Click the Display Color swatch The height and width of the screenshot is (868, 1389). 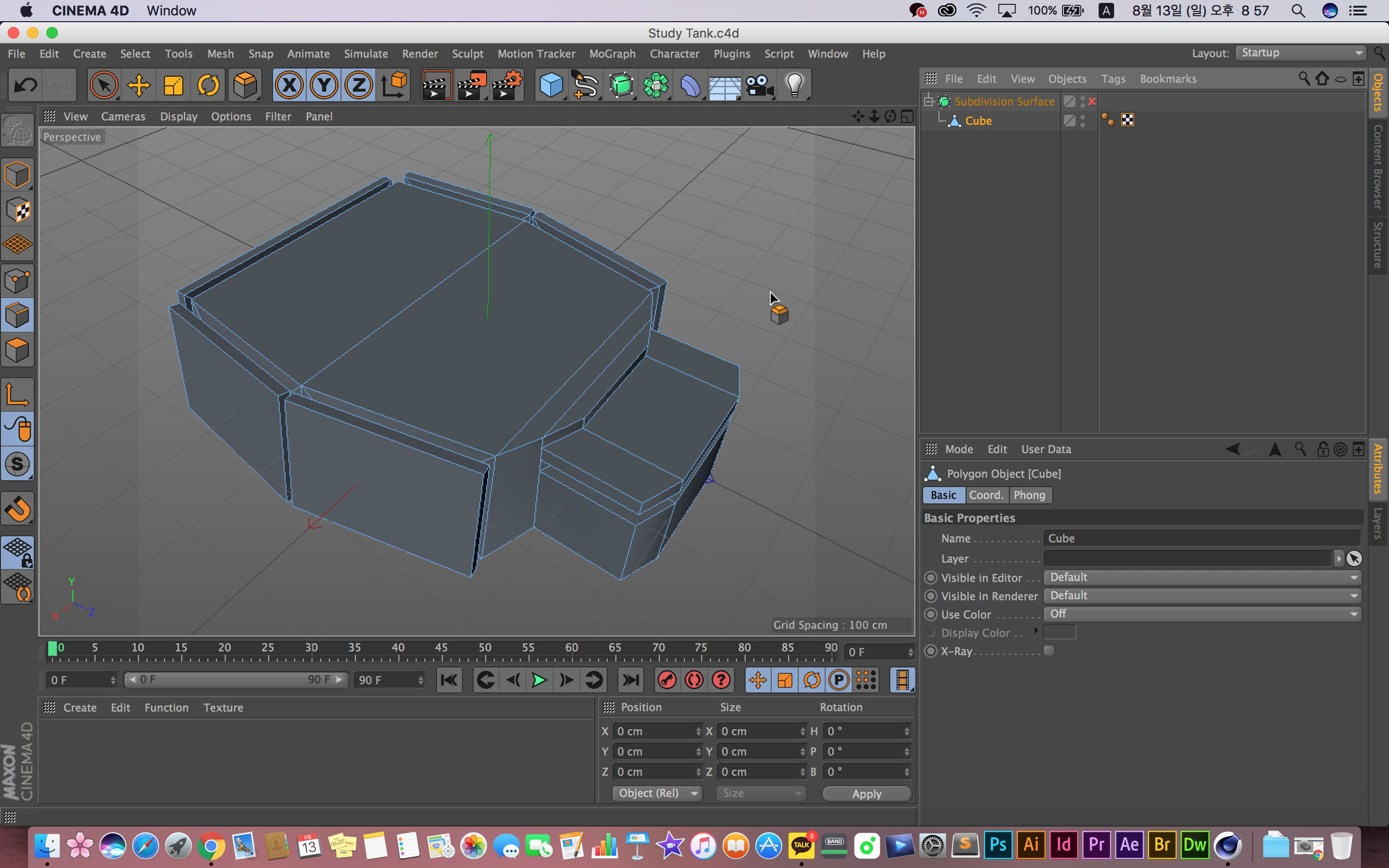point(1060,632)
